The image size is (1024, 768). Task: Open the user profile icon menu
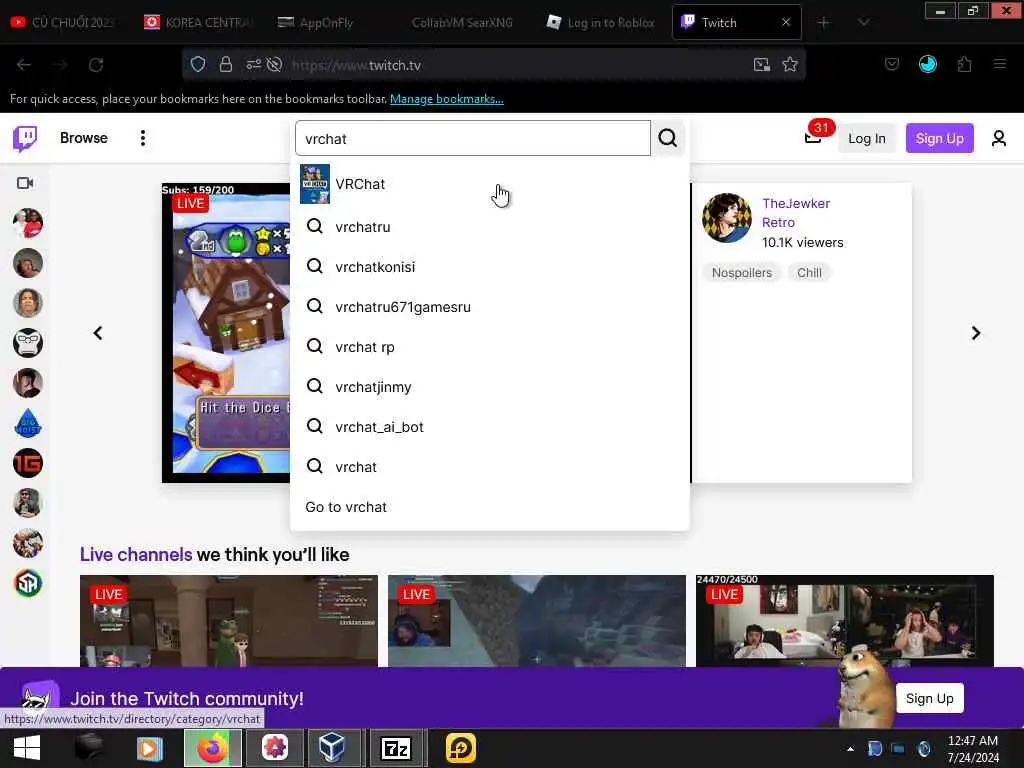coord(999,138)
